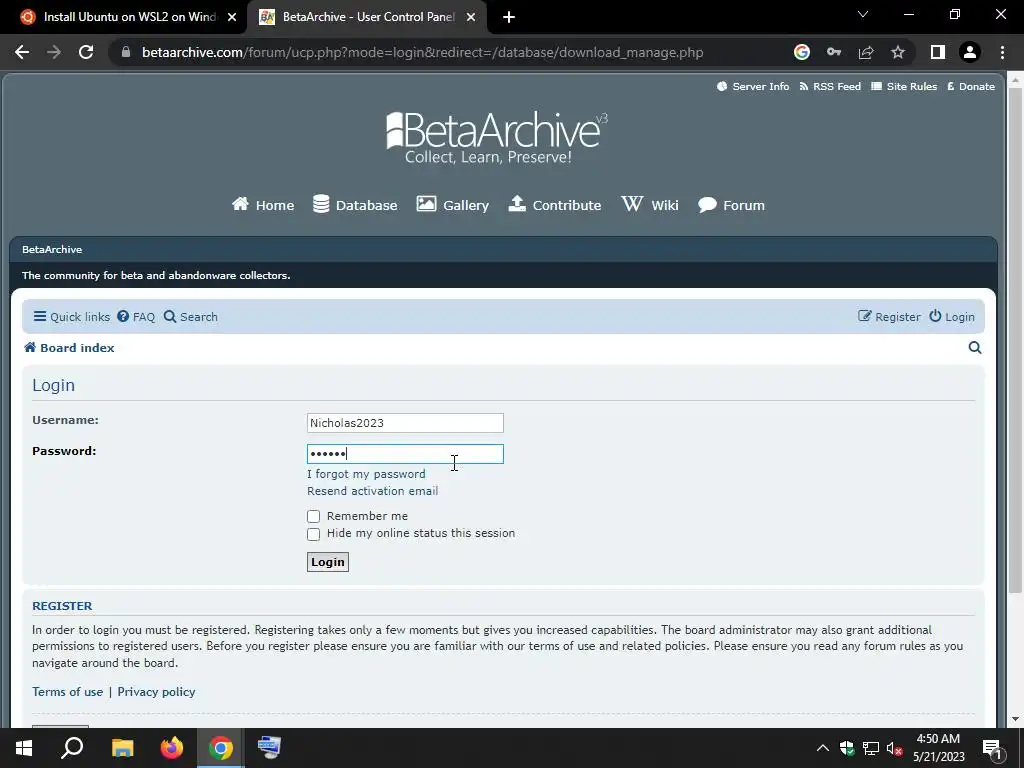Click the browser forward arrow
Screen dimensions: 1024x768
click(x=54, y=52)
